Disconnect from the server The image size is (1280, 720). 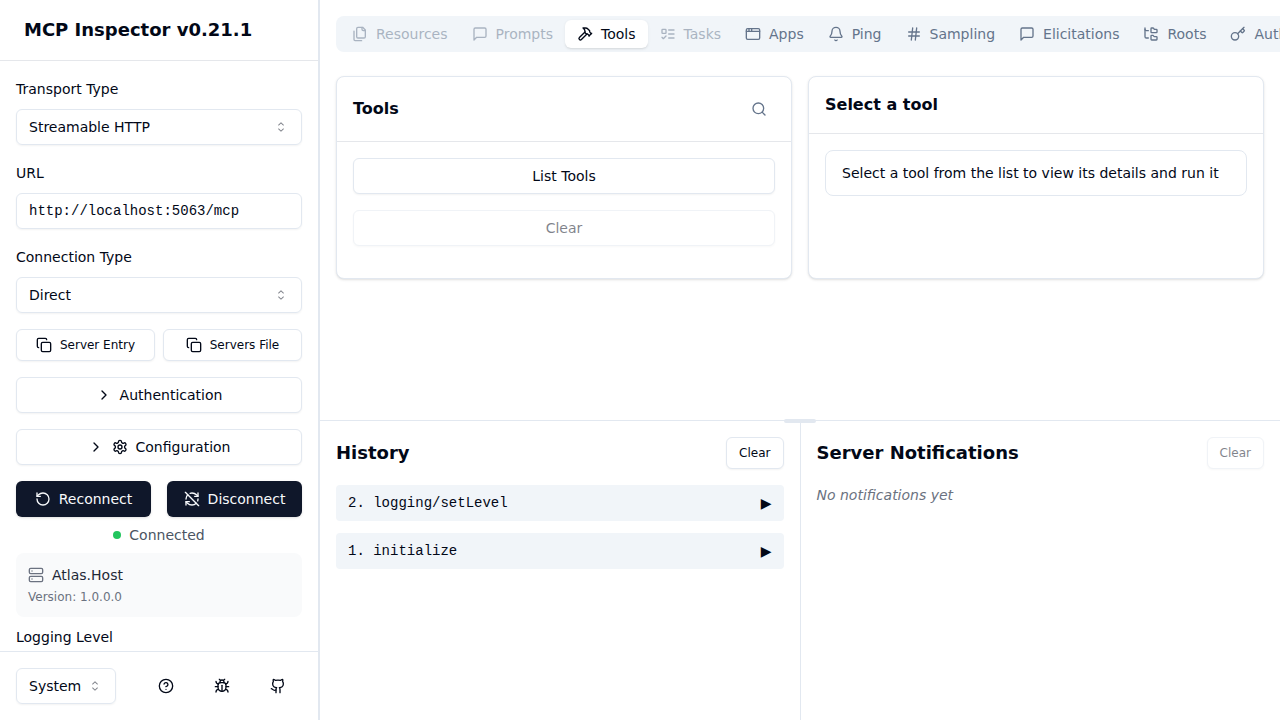click(234, 499)
